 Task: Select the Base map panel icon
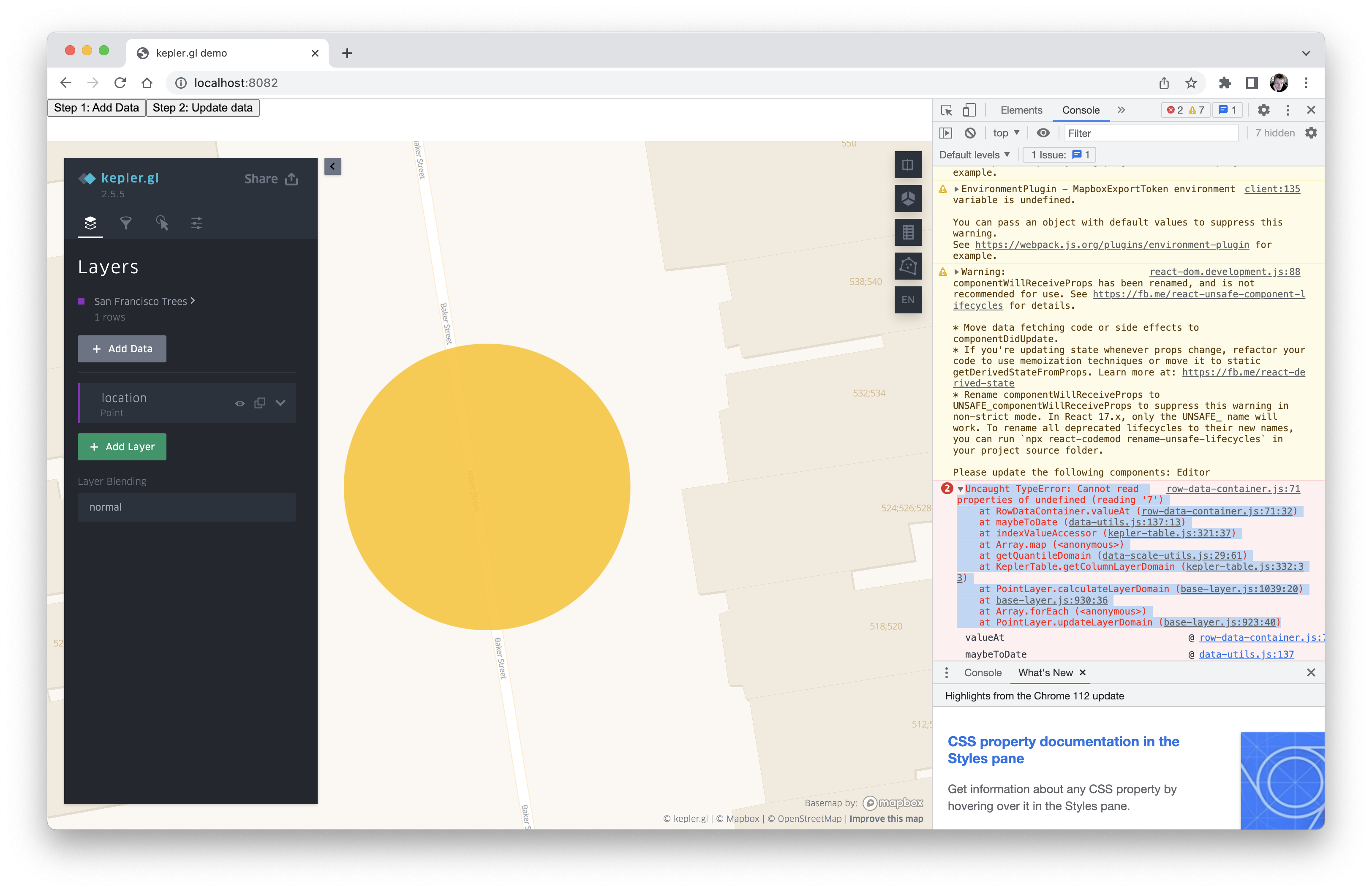point(196,223)
